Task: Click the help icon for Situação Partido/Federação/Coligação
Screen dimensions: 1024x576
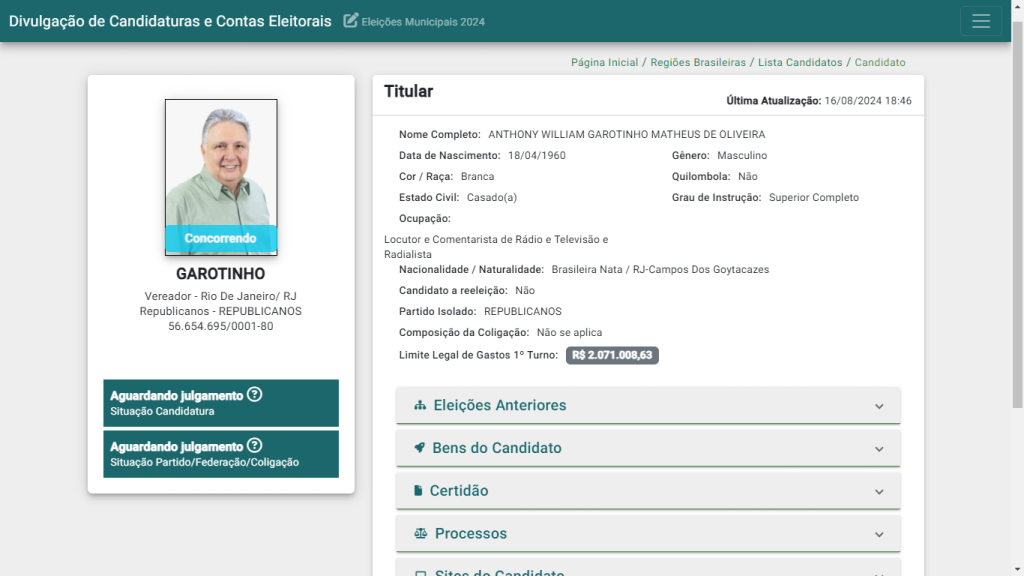Action: click(x=255, y=445)
